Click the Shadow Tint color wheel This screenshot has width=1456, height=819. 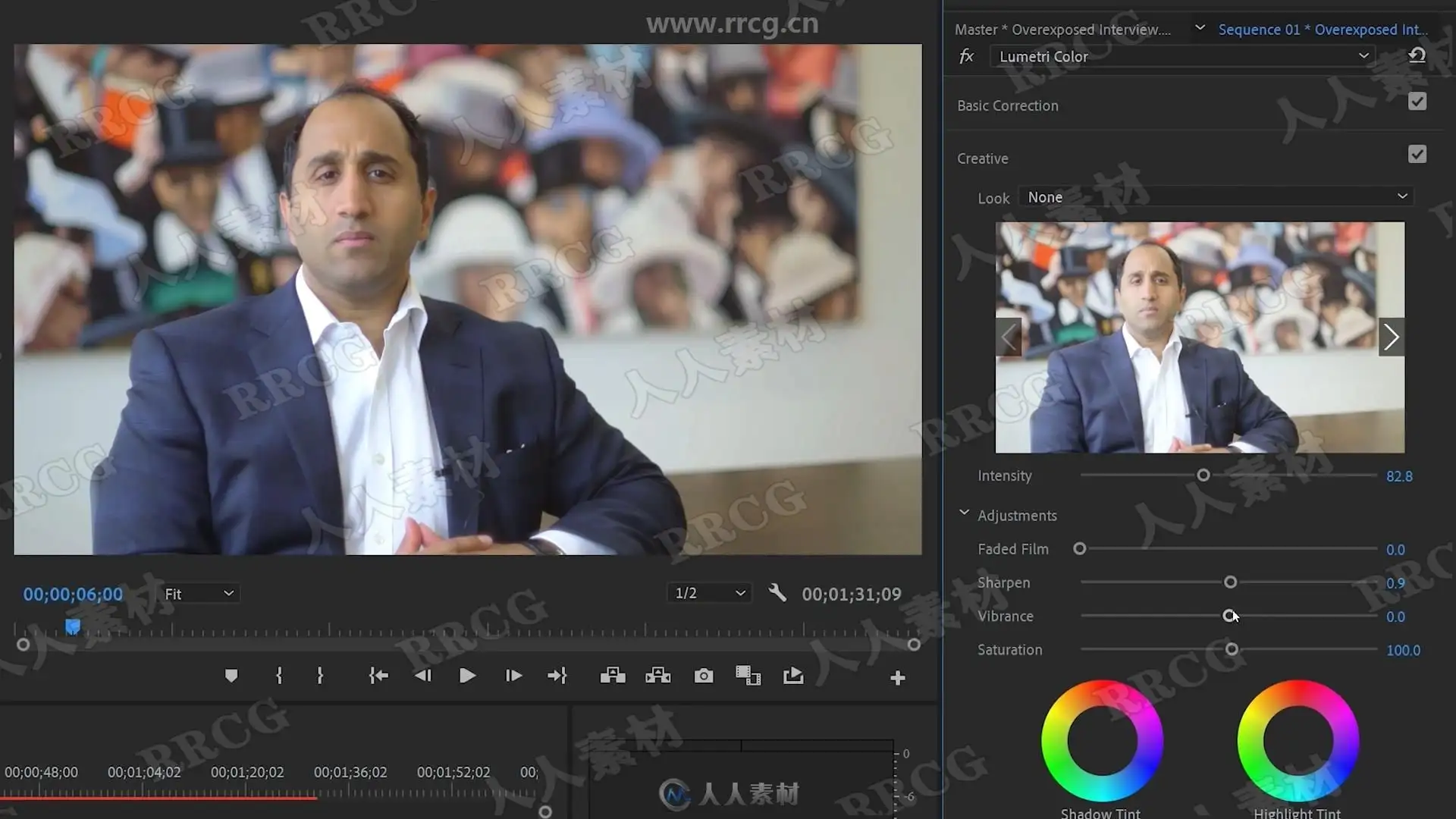click(x=1101, y=741)
